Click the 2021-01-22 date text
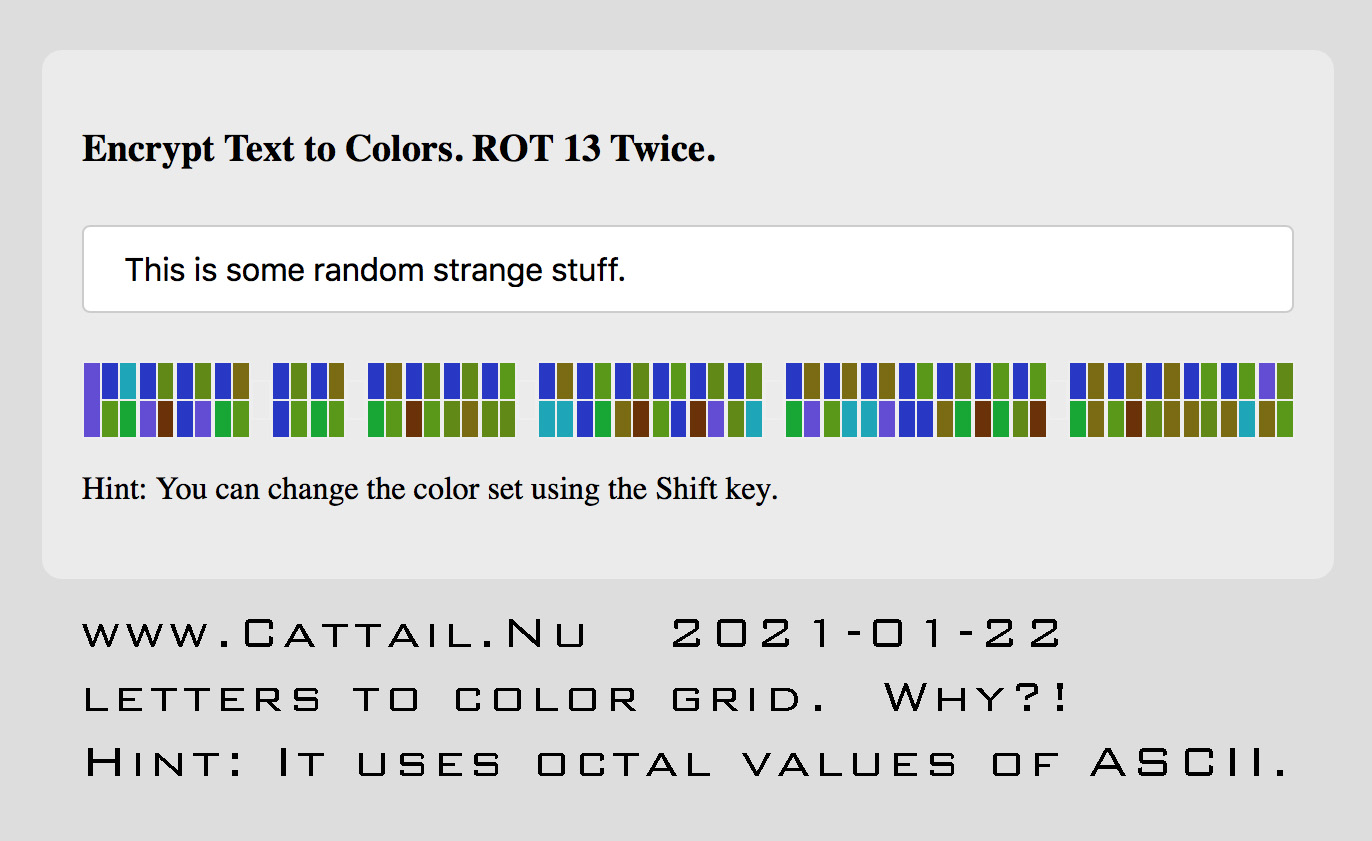The image size is (1372, 841). point(866,634)
